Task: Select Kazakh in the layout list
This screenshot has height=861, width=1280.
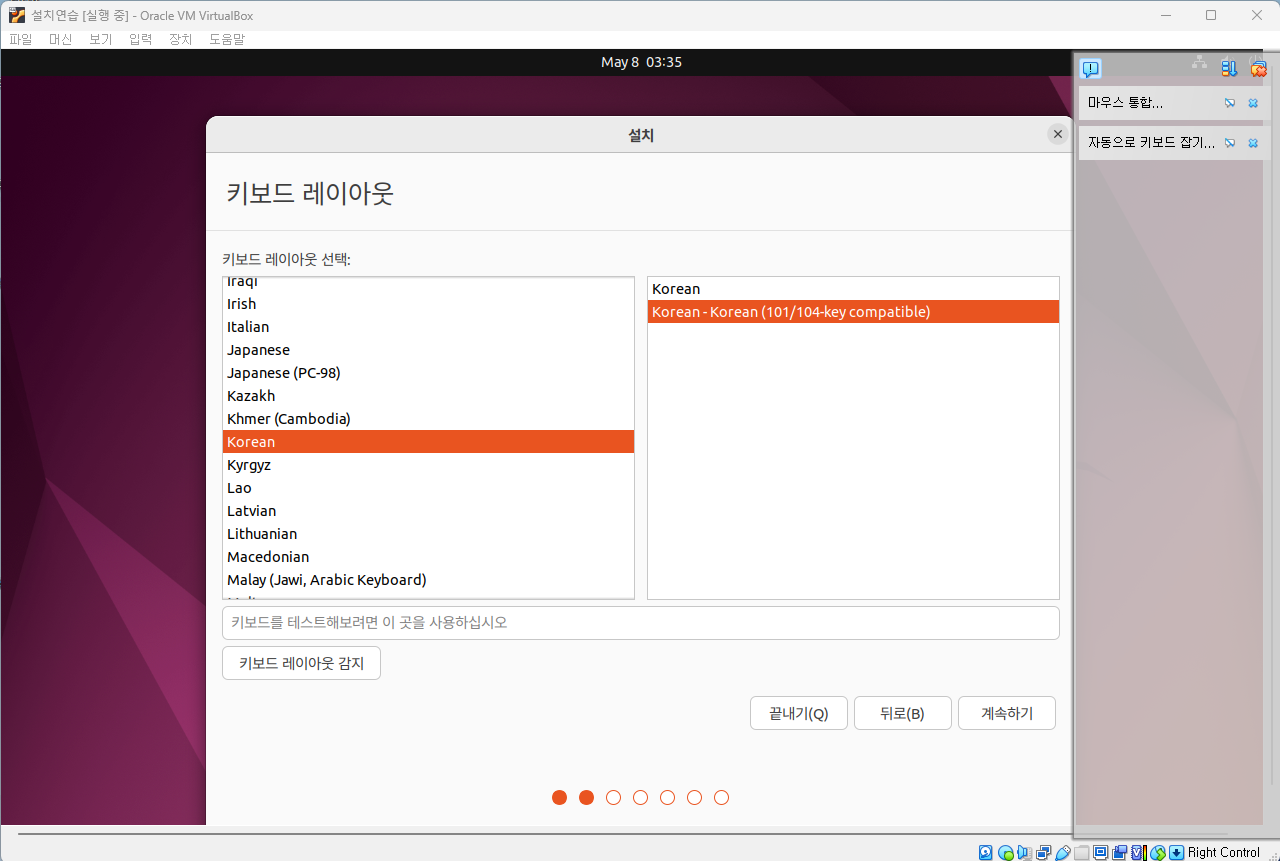Action: coord(428,396)
